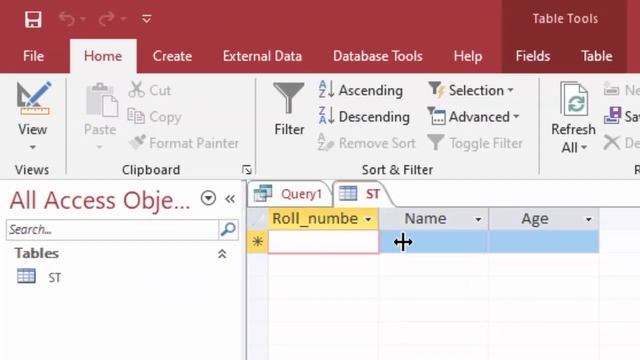Click the new record row selector asterisk
The image size is (640, 360).
(x=258, y=242)
